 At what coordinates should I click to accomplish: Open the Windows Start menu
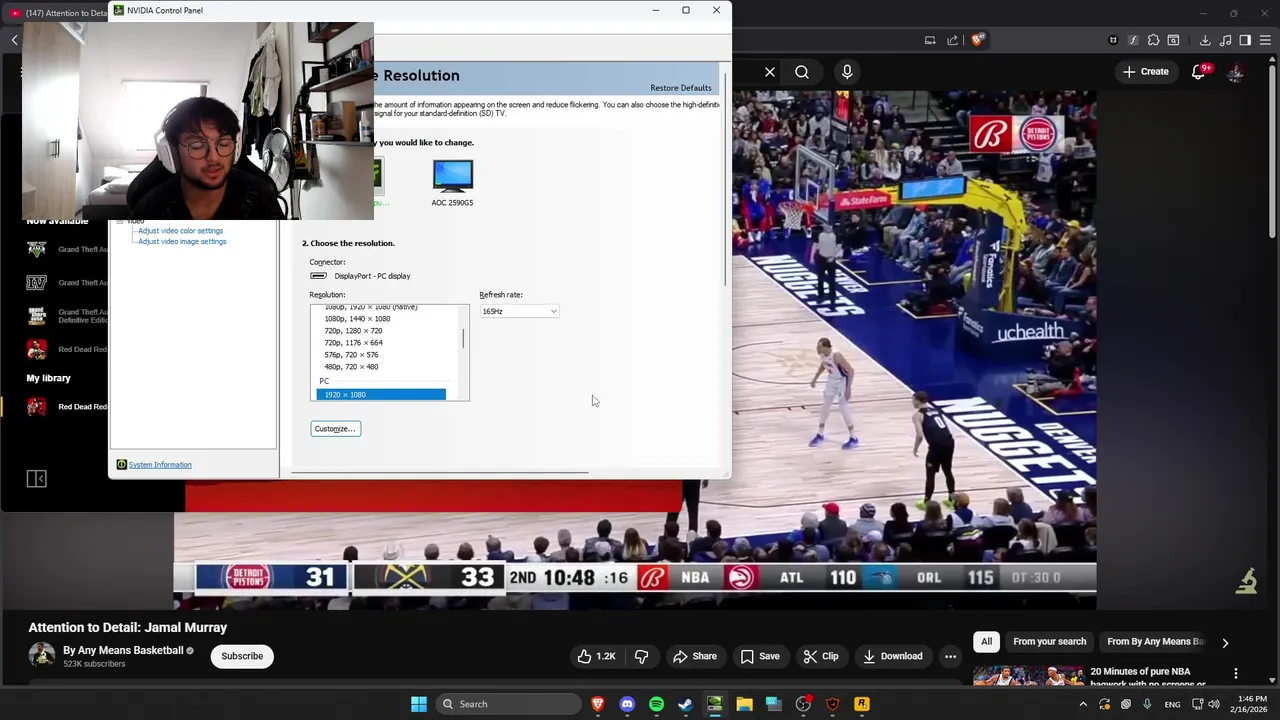pyautogui.click(x=419, y=704)
